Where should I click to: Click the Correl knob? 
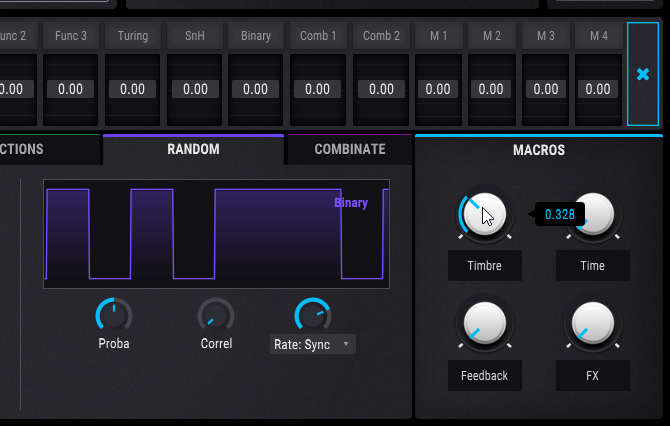coord(216,315)
